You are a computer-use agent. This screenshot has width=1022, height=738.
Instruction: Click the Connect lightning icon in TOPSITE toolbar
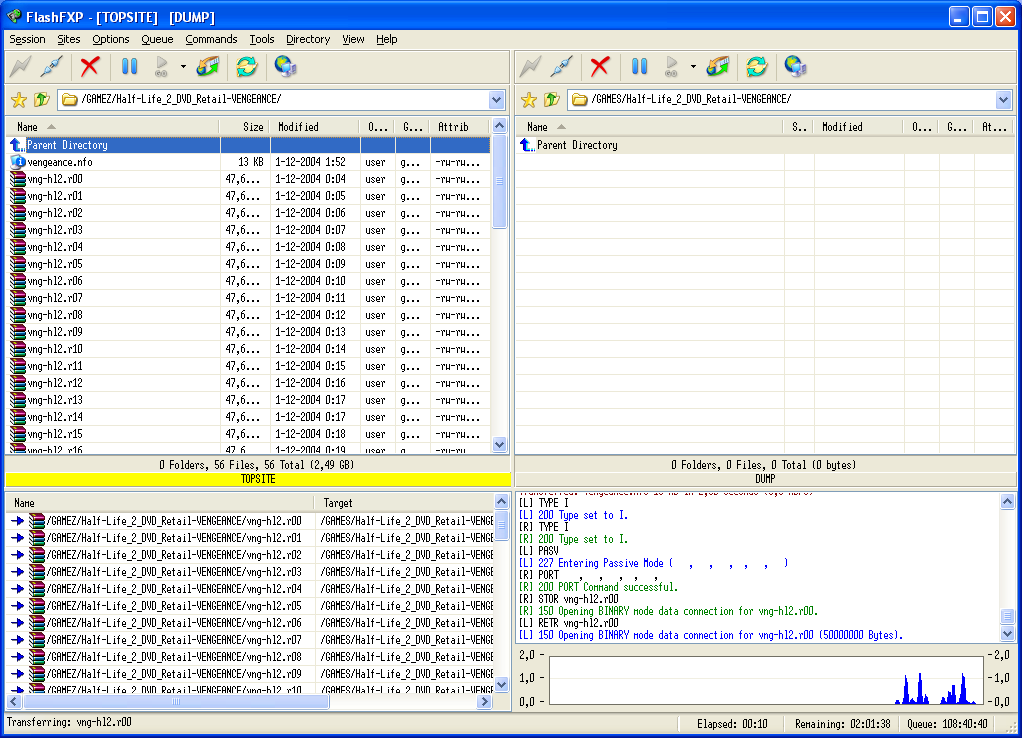(20, 66)
